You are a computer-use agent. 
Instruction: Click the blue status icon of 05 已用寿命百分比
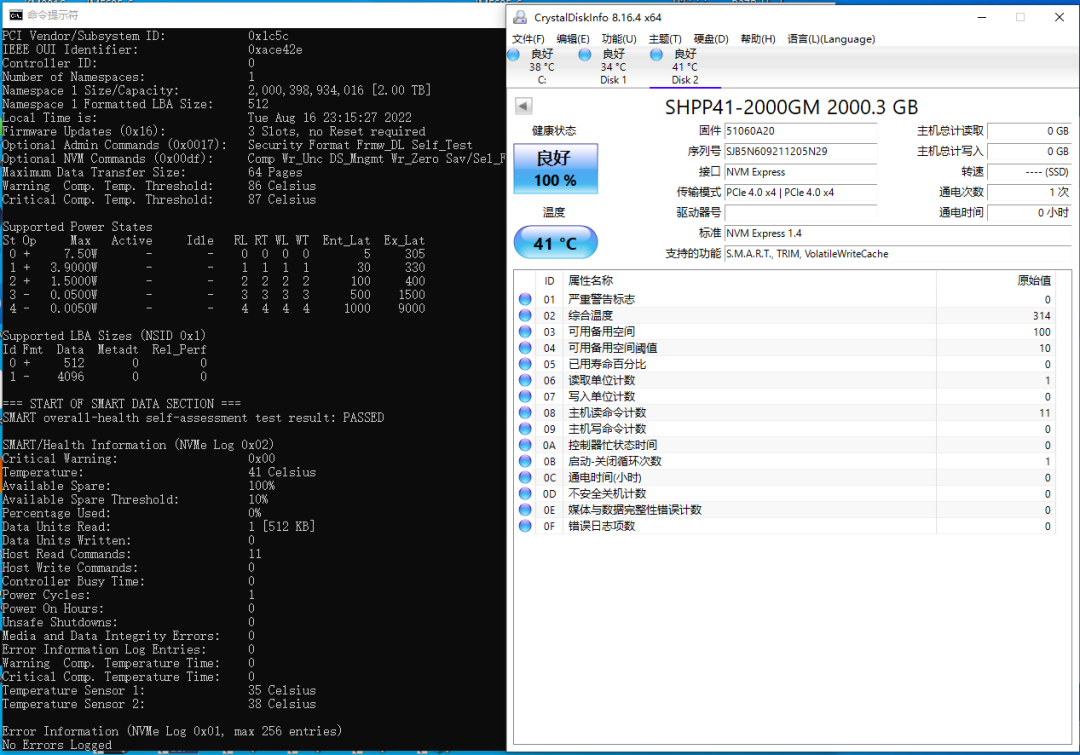pos(525,364)
